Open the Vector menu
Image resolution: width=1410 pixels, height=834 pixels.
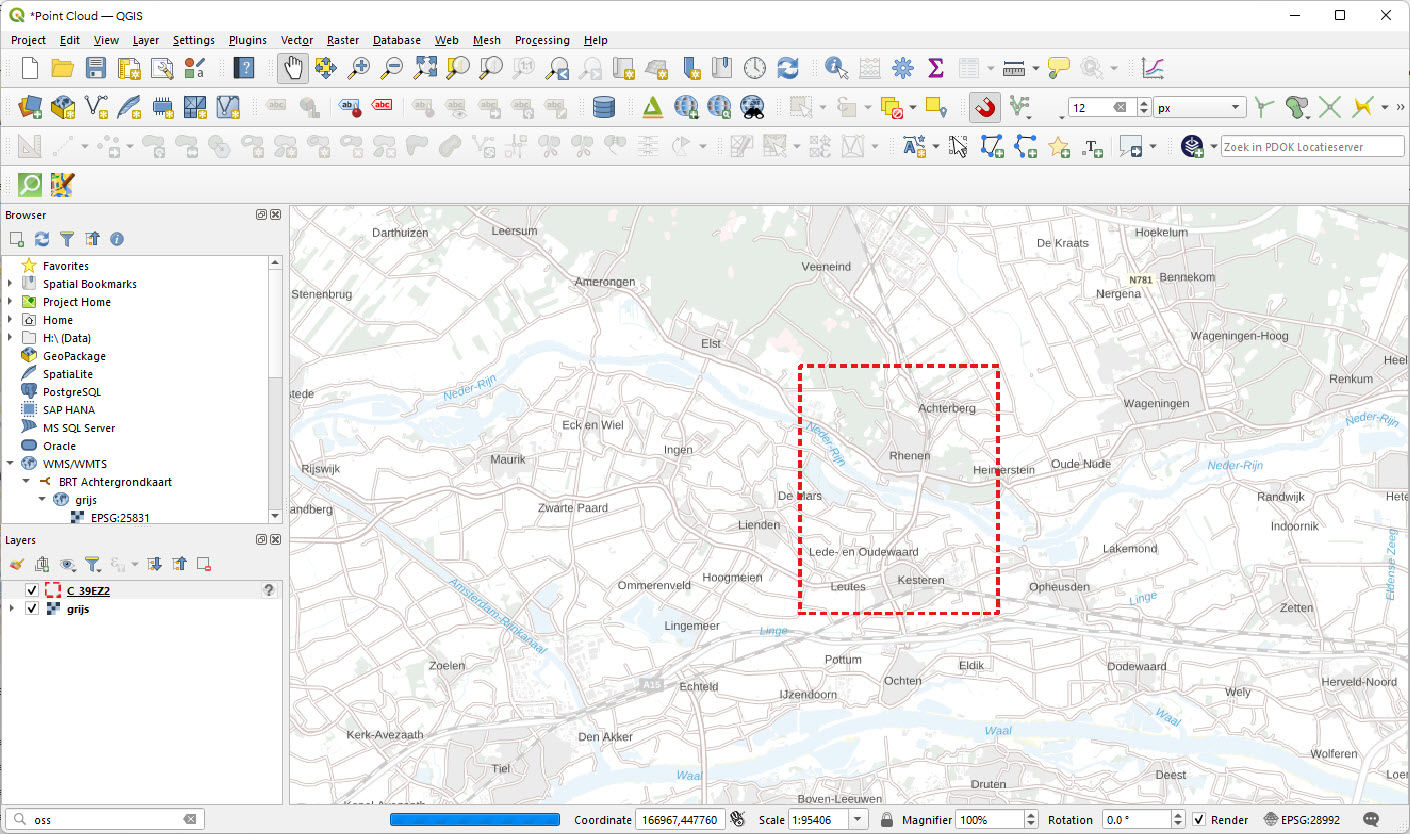pyautogui.click(x=296, y=40)
